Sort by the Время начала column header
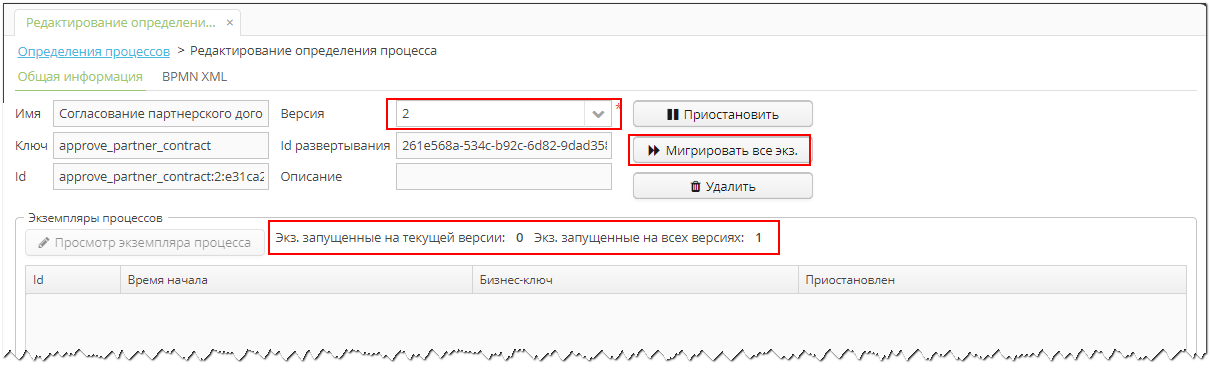The height and width of the screenshot is (370, 1210). 295,280
